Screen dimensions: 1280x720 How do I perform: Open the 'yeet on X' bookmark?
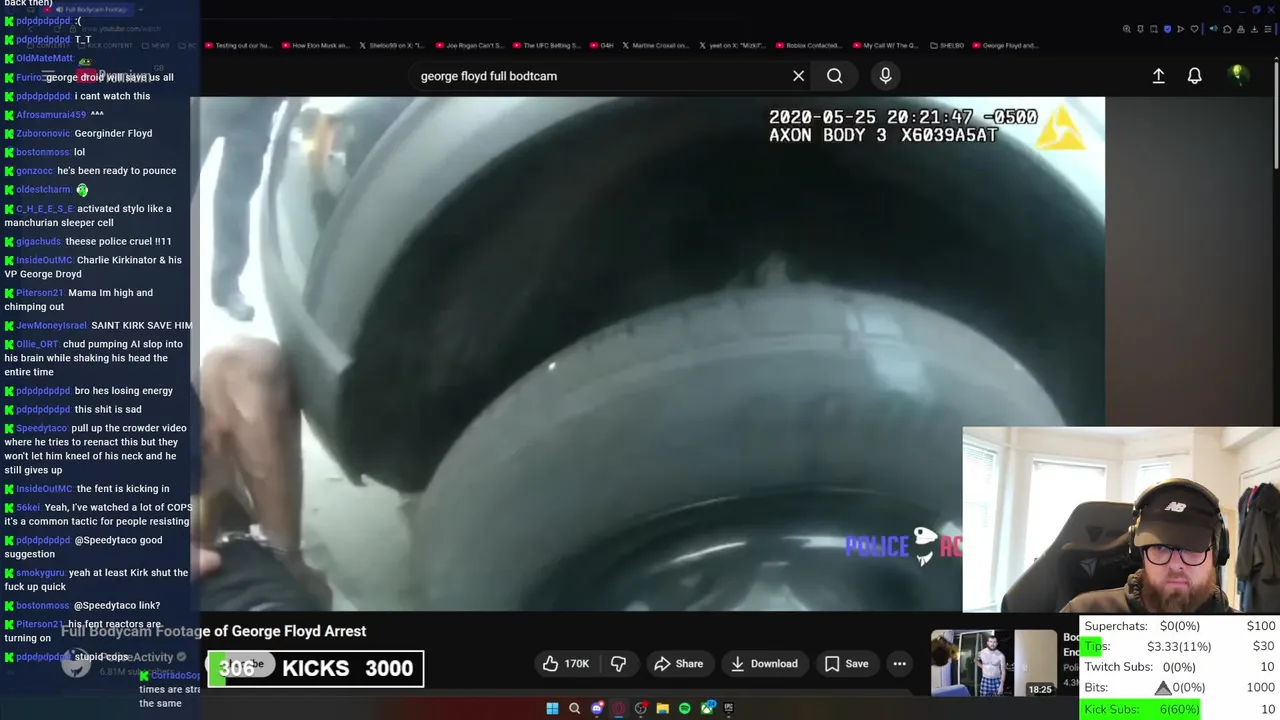click(x=731, y=46)
